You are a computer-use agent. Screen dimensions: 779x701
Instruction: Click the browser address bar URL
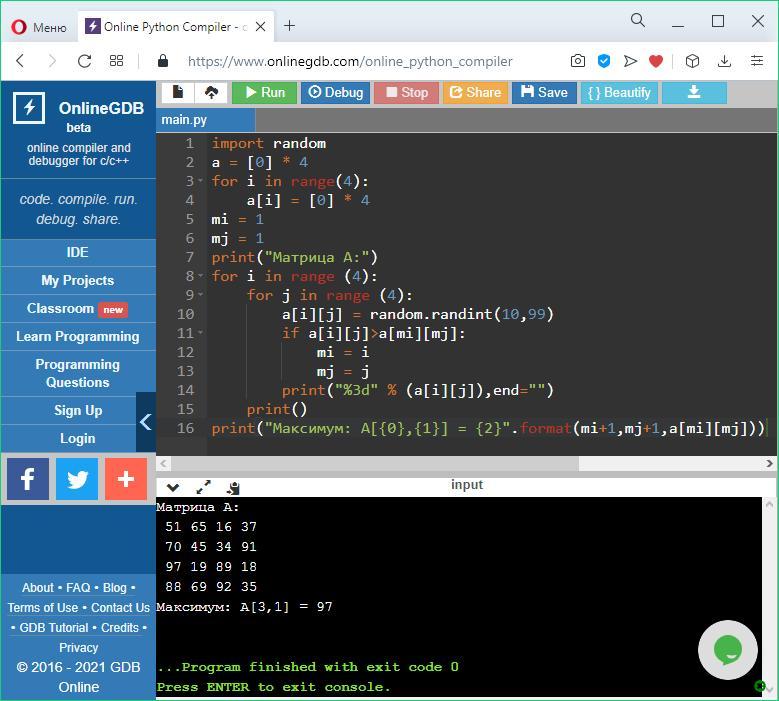tap(350, 61)
